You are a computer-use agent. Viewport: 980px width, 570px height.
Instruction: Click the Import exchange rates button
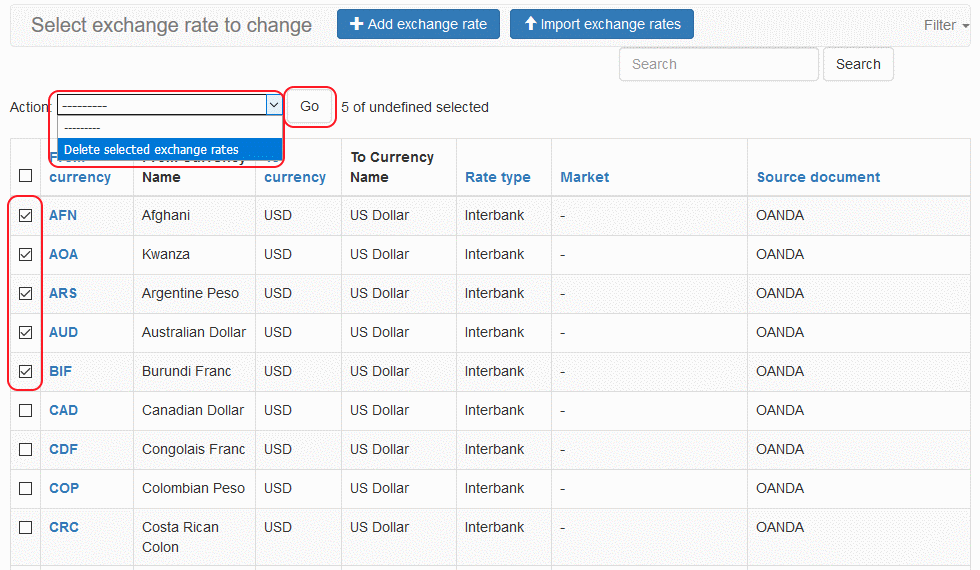(x=601, y=24)
